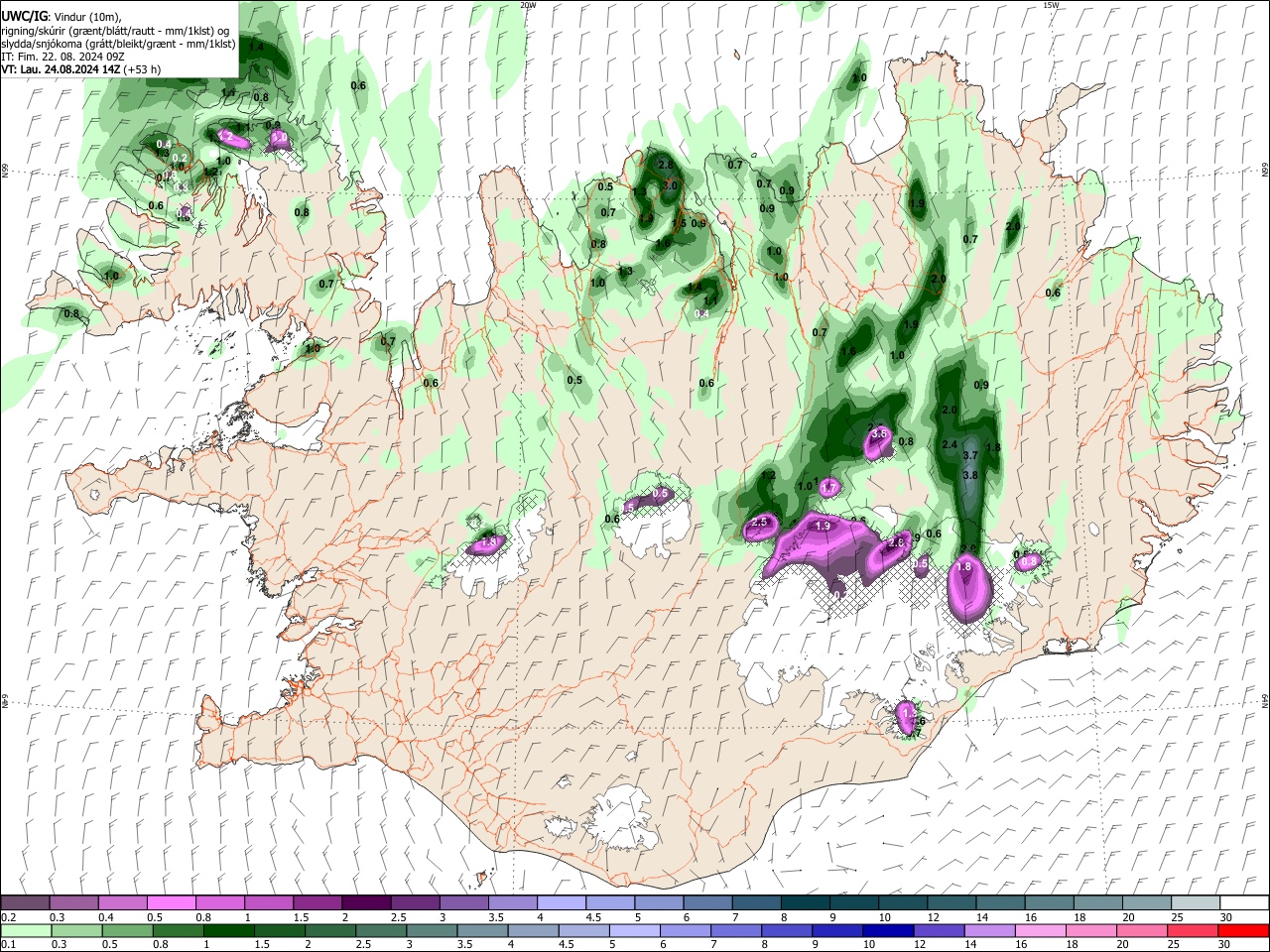Click the 15W longitude label at top
The width and height of the screenshot is (1270, 952).
pyautogui.click(x=1051, y=5)
